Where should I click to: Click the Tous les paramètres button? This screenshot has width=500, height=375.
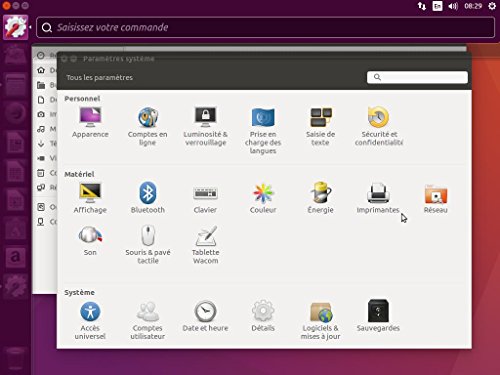(99, 78)
